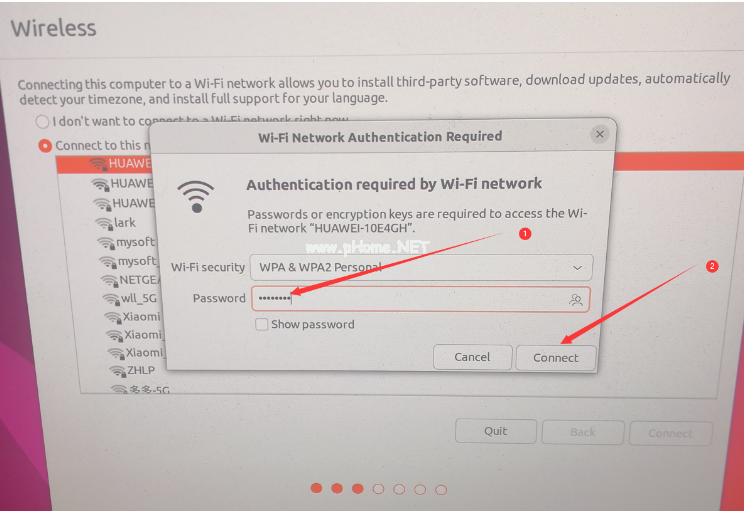
Task: Click the people icon in password field
Action: pos(576,300)
